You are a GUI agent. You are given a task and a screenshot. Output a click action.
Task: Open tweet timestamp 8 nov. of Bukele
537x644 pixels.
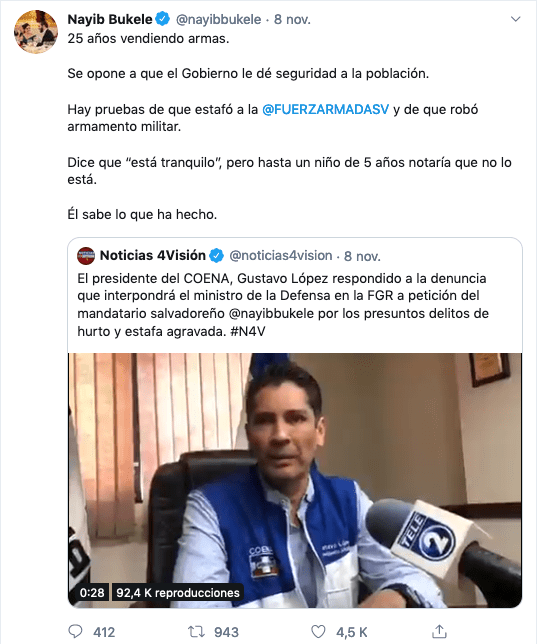(292, 19)
